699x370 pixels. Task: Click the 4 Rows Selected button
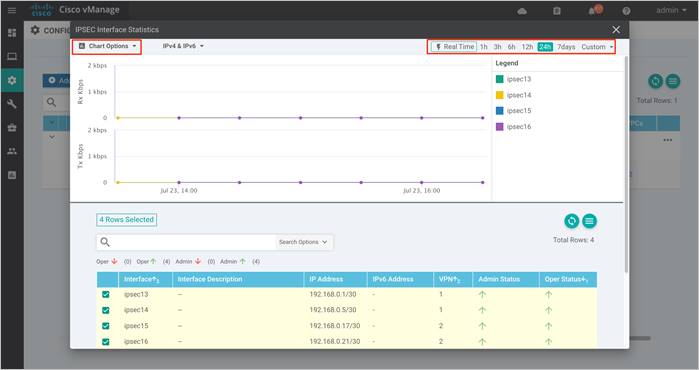tap(127, 220)
